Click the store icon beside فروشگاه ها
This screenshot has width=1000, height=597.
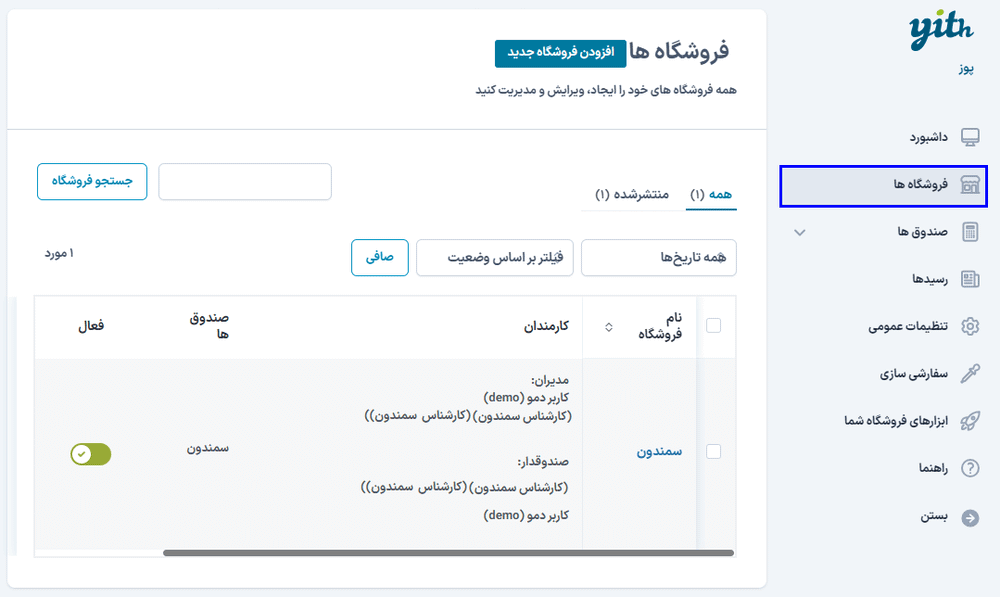970,185
